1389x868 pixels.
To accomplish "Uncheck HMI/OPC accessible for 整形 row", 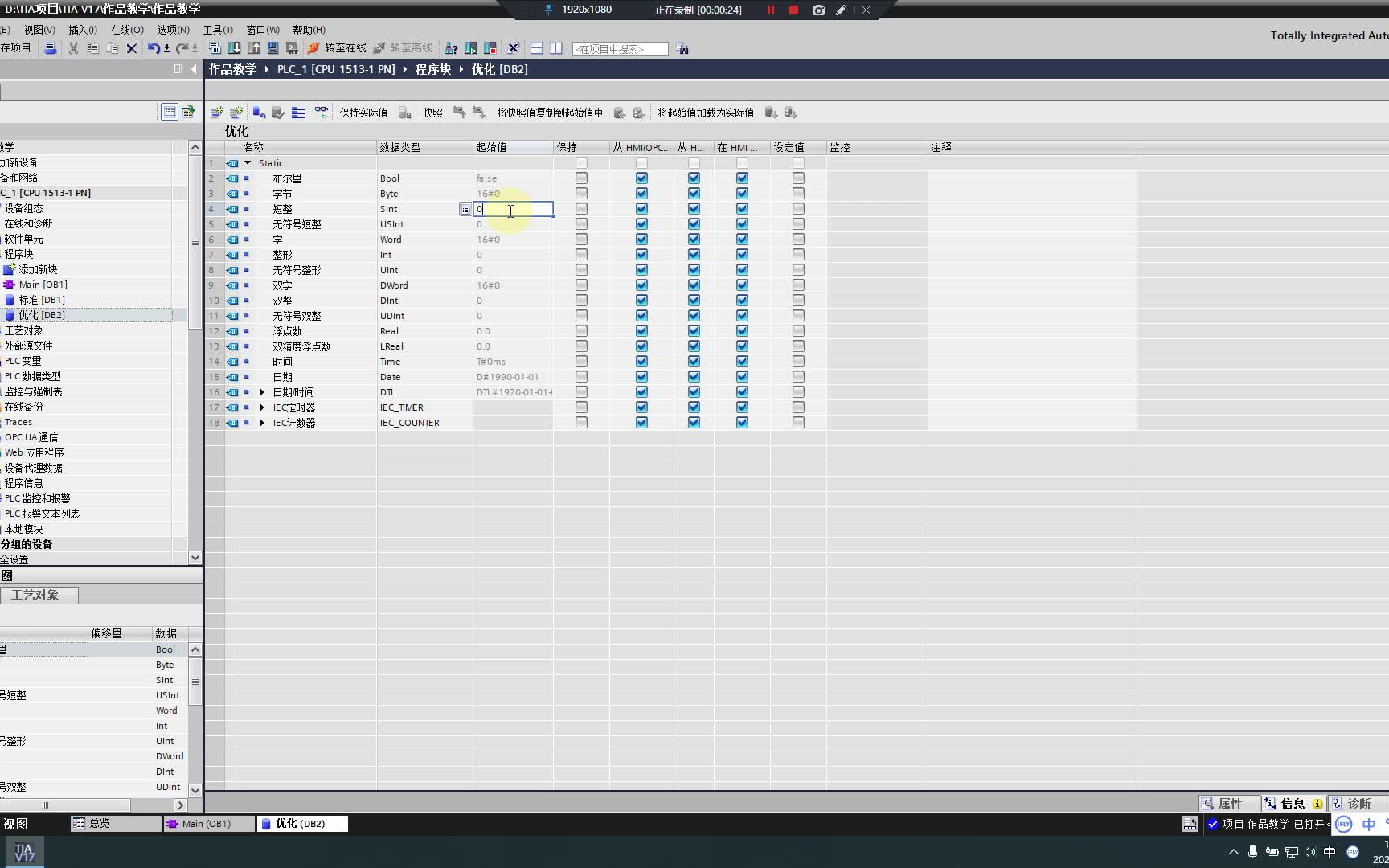I will (x=641, y=255).
